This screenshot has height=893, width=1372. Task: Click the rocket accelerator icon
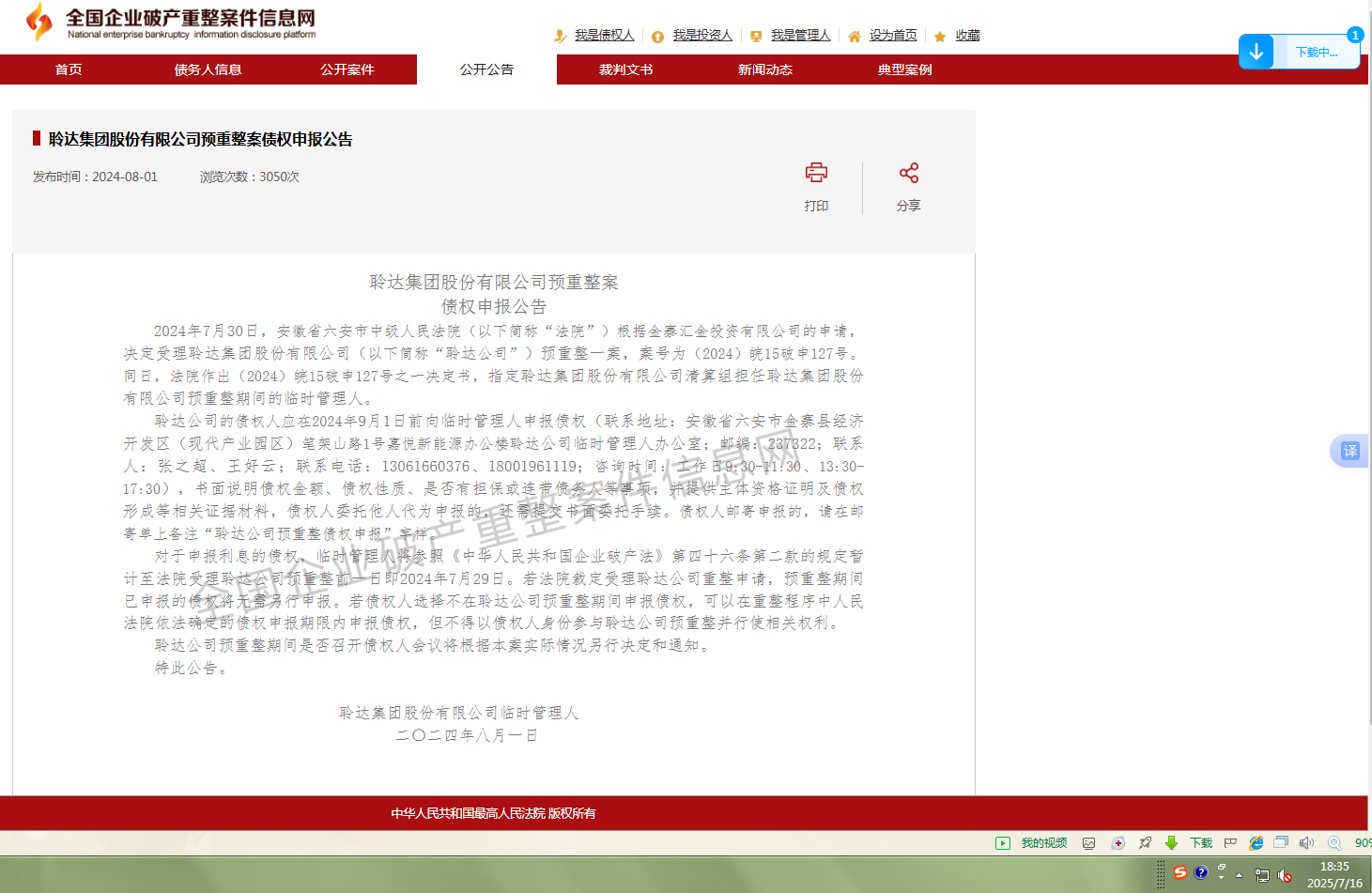pyautogui.click(x=1145, y=843)
